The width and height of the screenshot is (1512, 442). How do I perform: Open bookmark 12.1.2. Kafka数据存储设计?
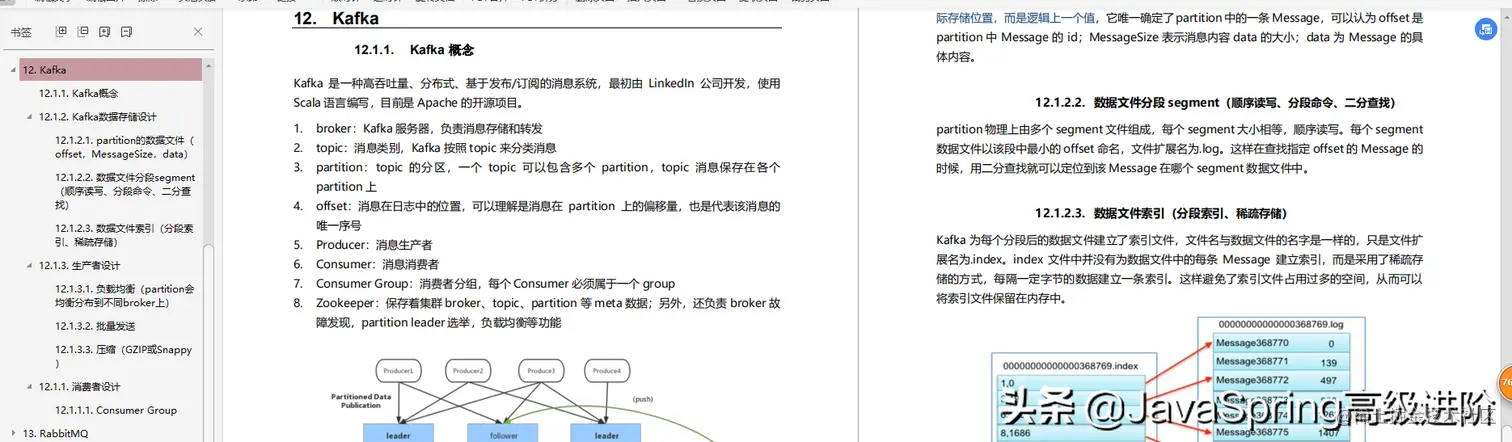[98, 117]
